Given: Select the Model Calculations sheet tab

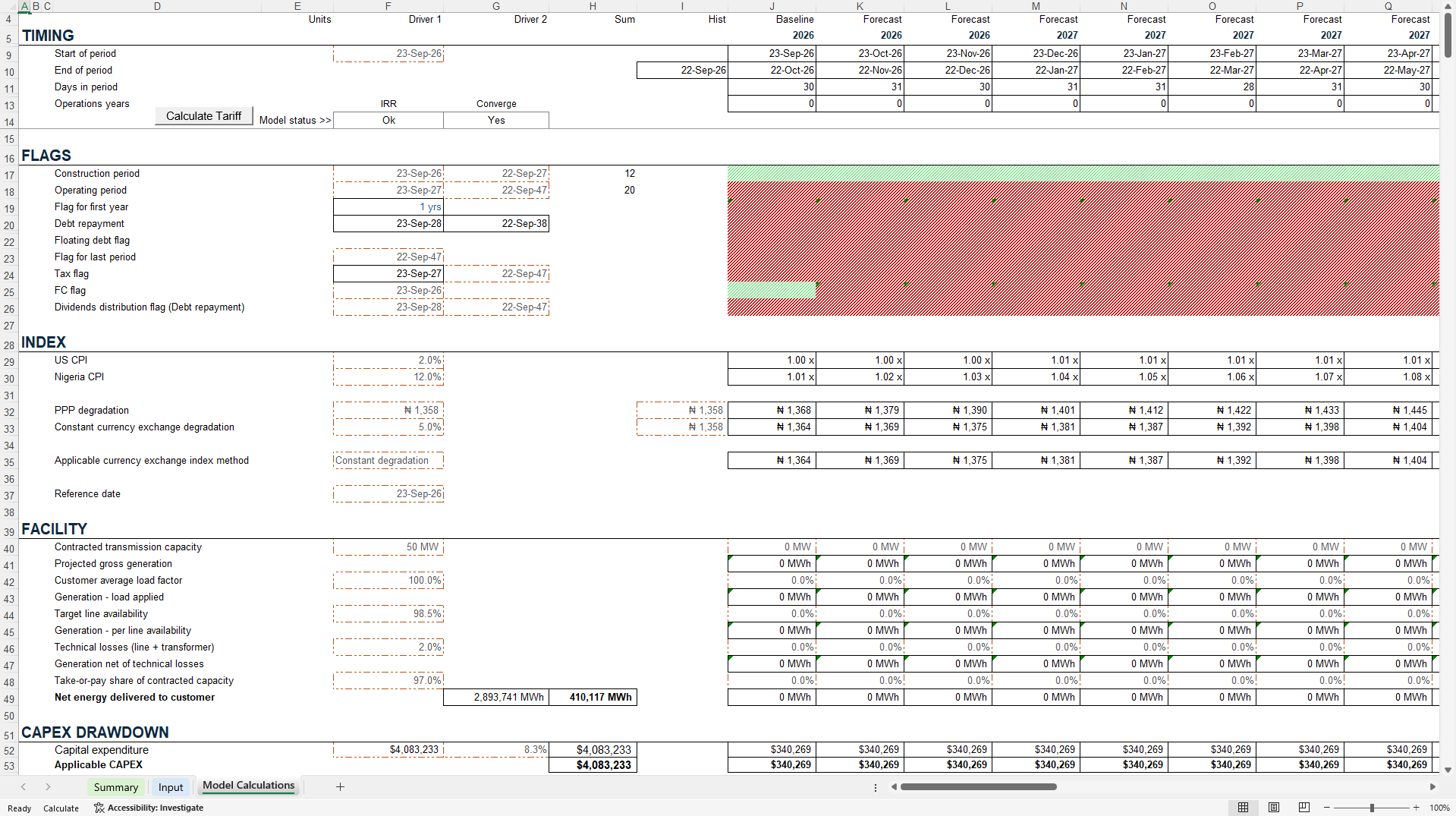Looking at the screenshot, I should [249, 786].
